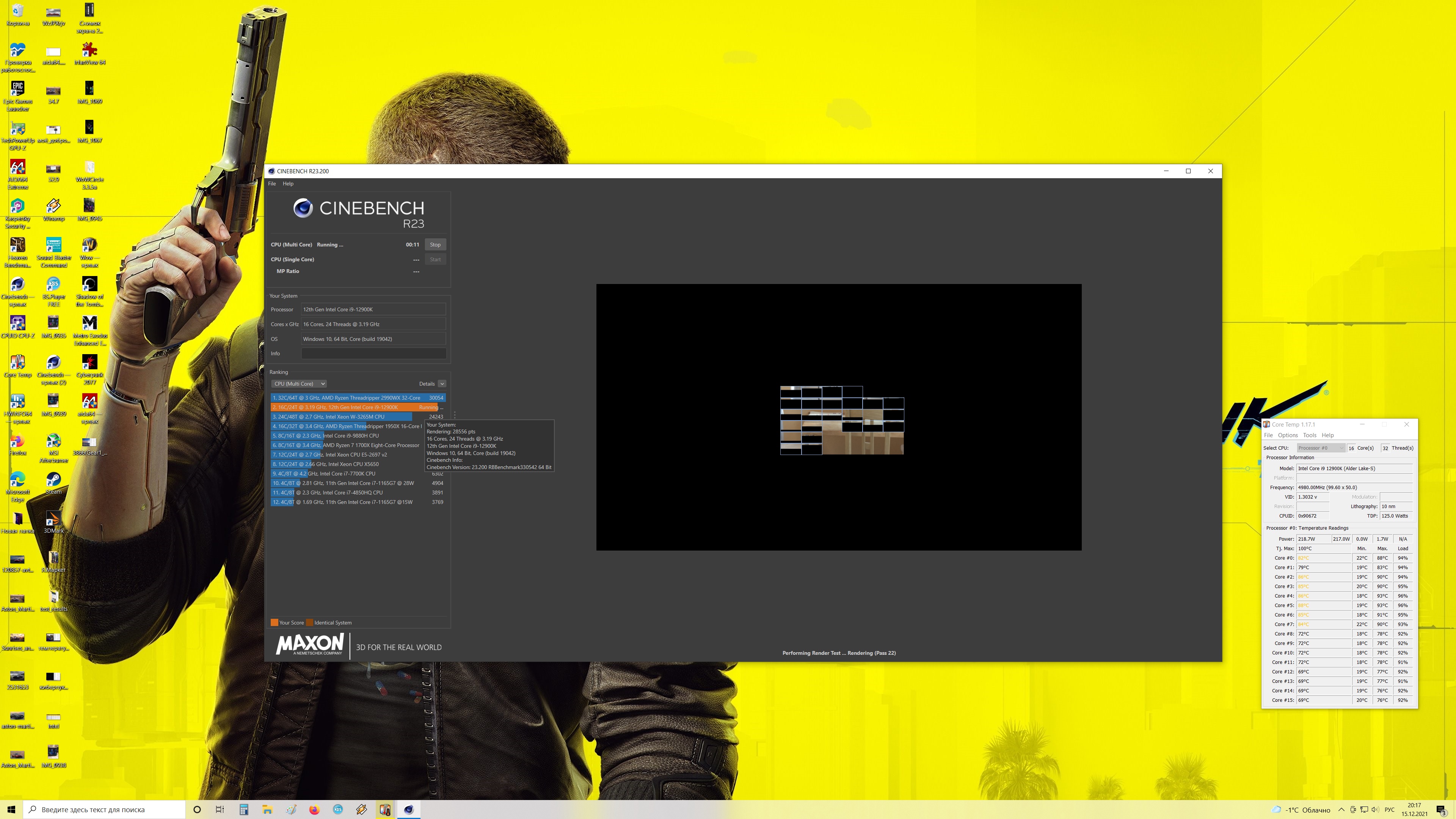Click the Cinebench Info text field
Viewport: 1456px width, 819px height.
373,353
